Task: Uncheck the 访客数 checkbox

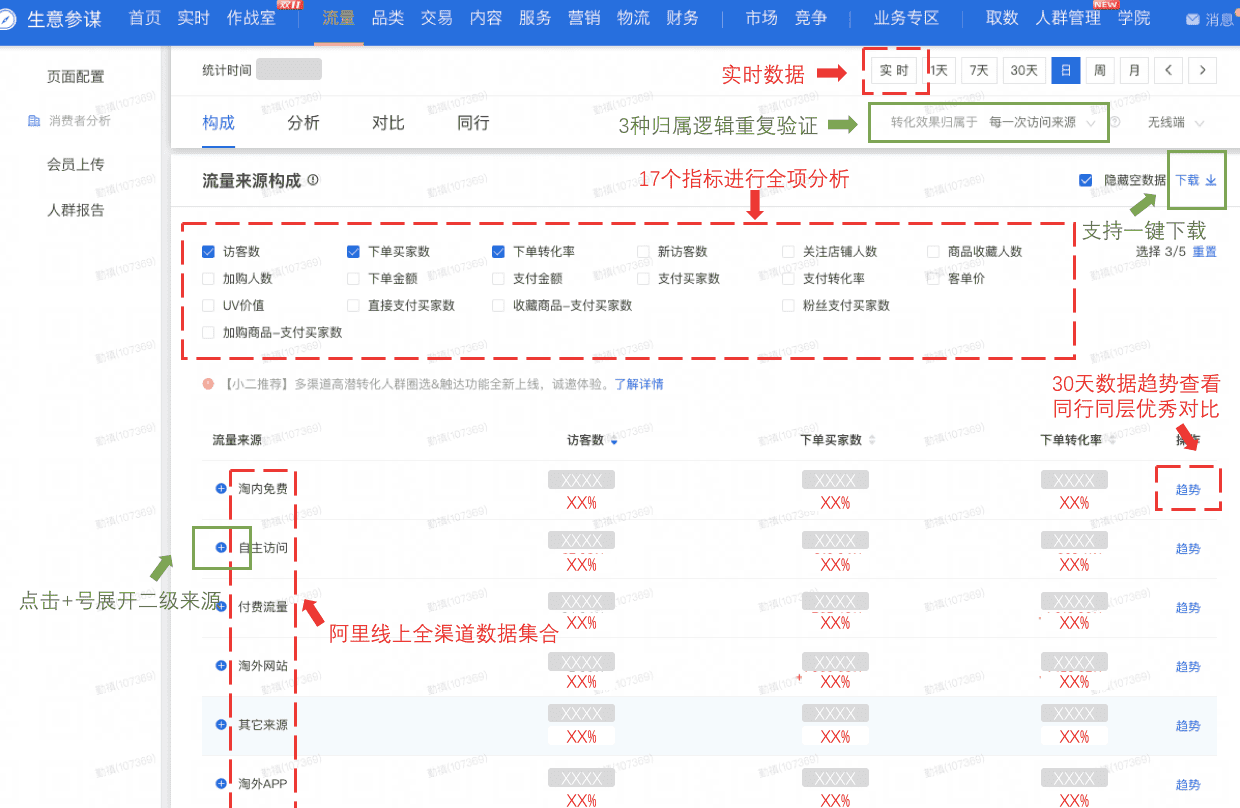Action: (208, 252)
